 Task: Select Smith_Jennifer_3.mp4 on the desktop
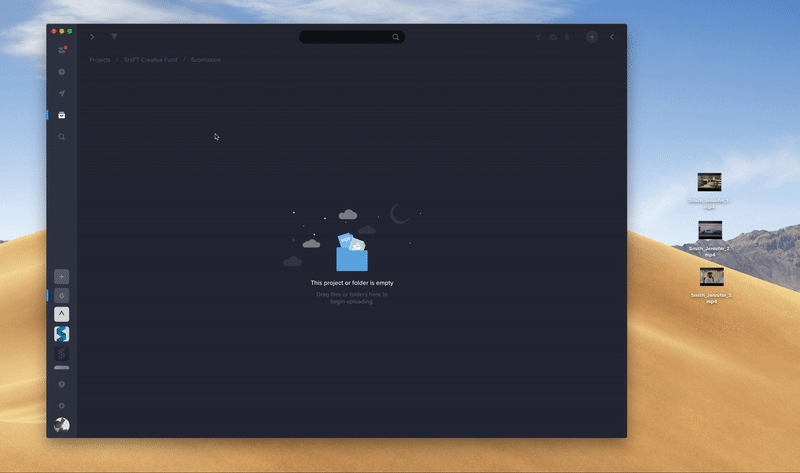pyautogui.click(x=711, y=286)
